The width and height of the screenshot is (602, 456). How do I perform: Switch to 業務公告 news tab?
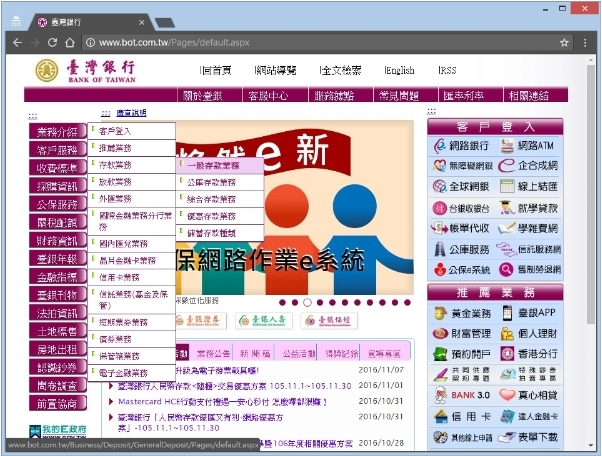point(213,354)
